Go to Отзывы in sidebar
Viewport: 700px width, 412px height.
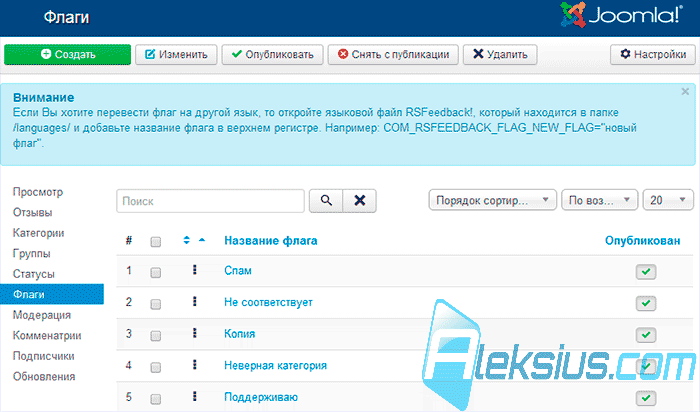point(33,212)
